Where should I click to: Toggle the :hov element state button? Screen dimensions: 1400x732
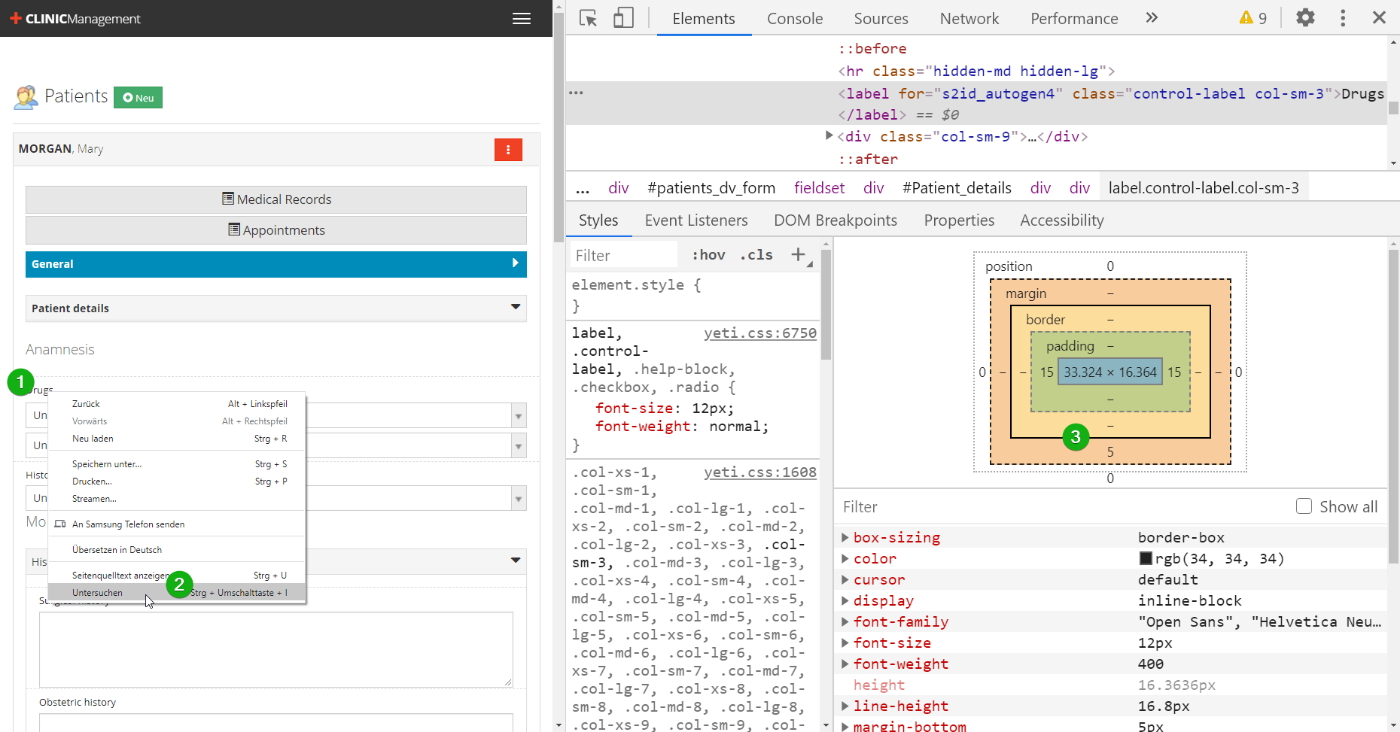click(708, 255)
